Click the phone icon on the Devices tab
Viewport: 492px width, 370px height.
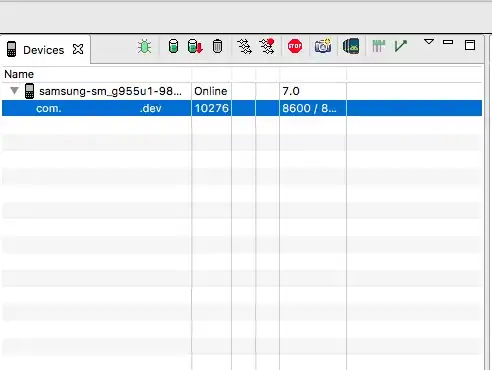[11, 49]
